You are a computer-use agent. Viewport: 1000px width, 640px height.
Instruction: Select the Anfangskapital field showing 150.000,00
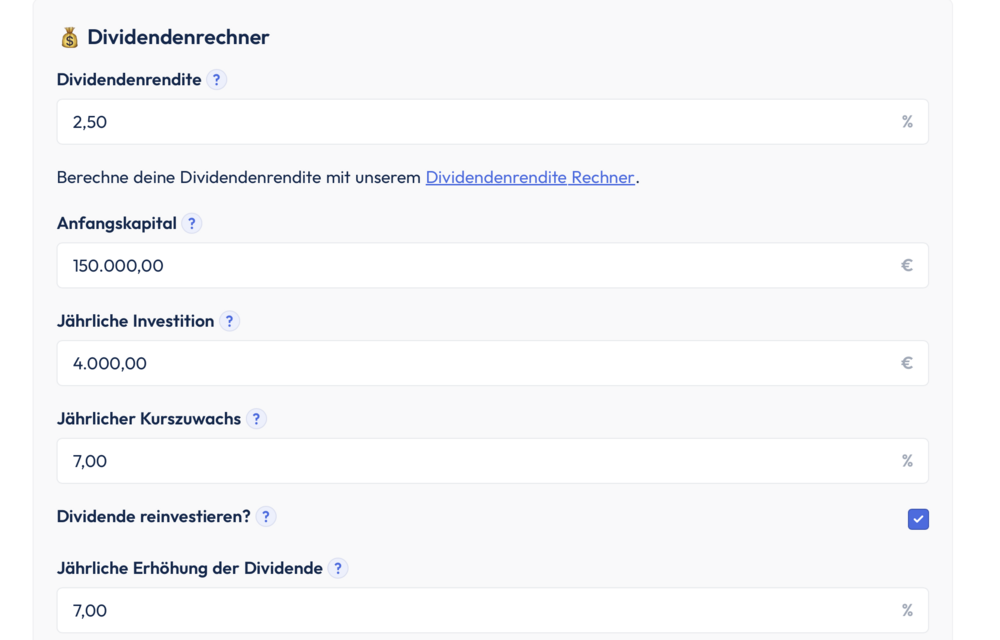pyautogui.click(x=490, y=265)
